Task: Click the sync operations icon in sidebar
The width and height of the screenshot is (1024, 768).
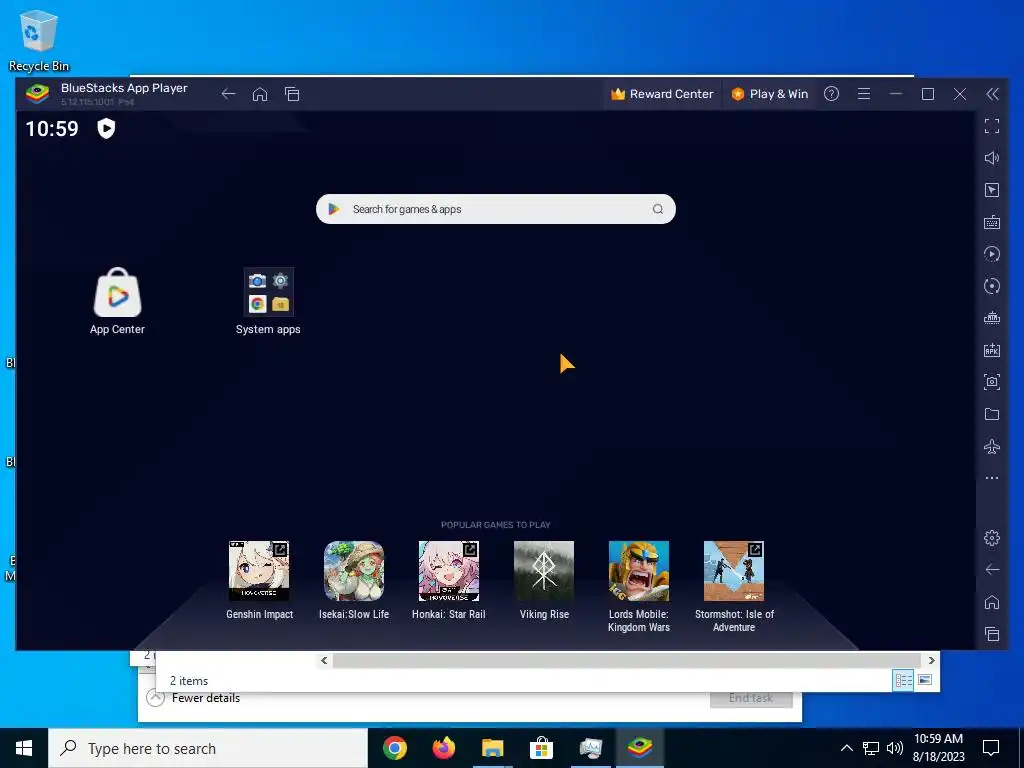Action: 992,286
